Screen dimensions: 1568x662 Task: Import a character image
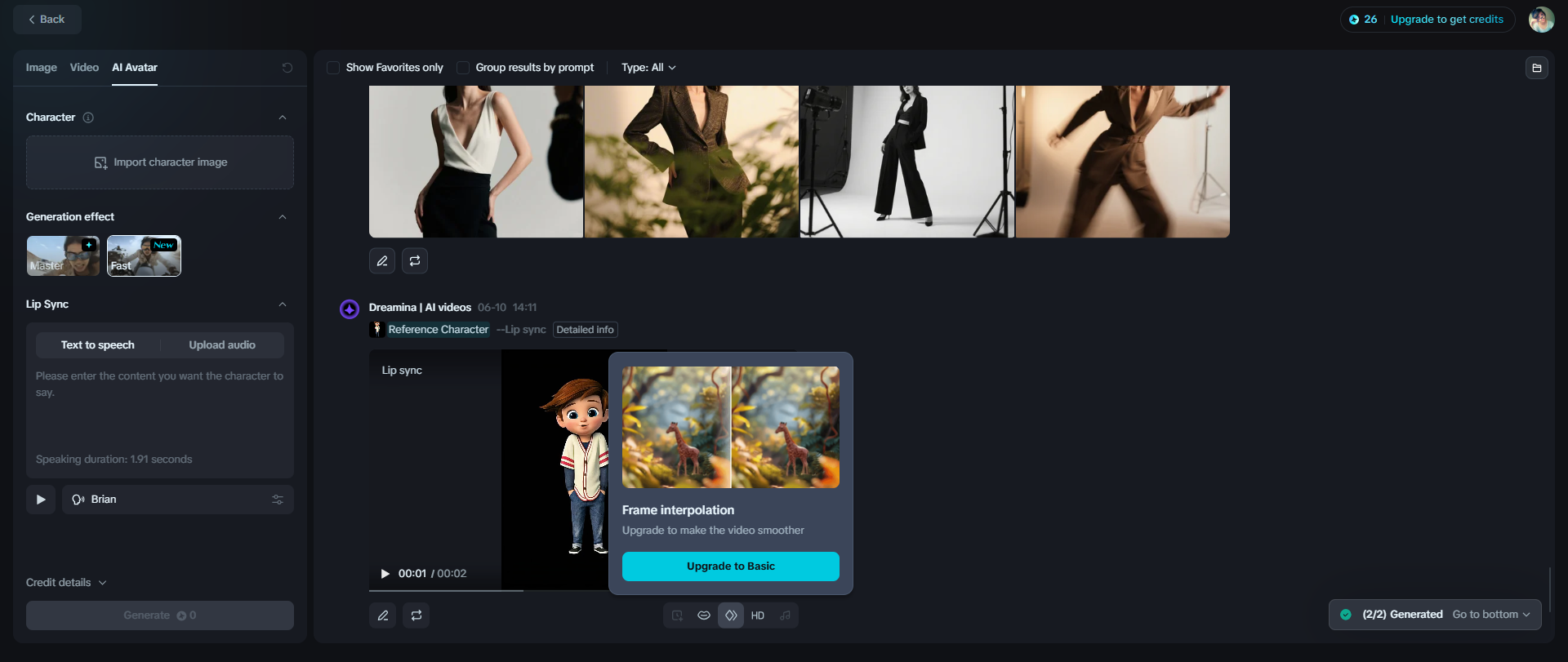pyautogui.click(x=160, y=162)
